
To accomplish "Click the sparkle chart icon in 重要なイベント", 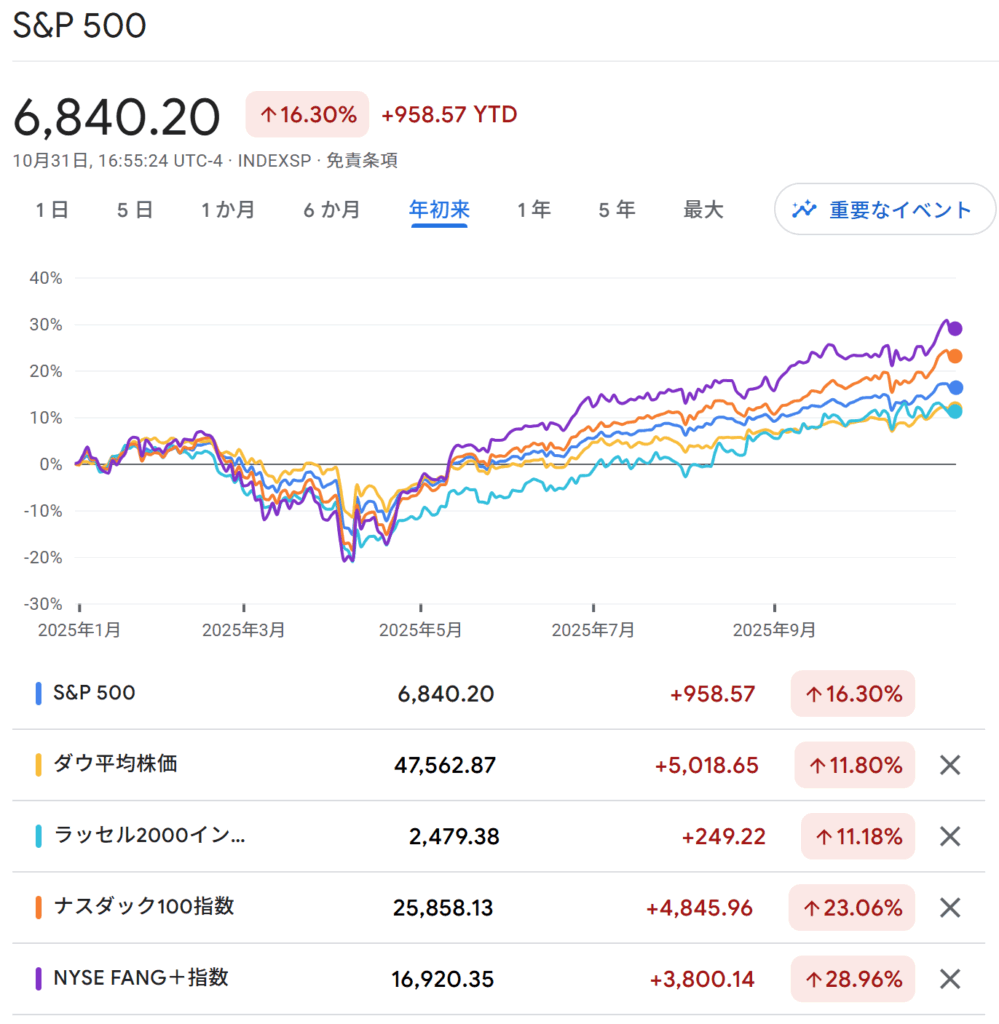I will (804, 210).
